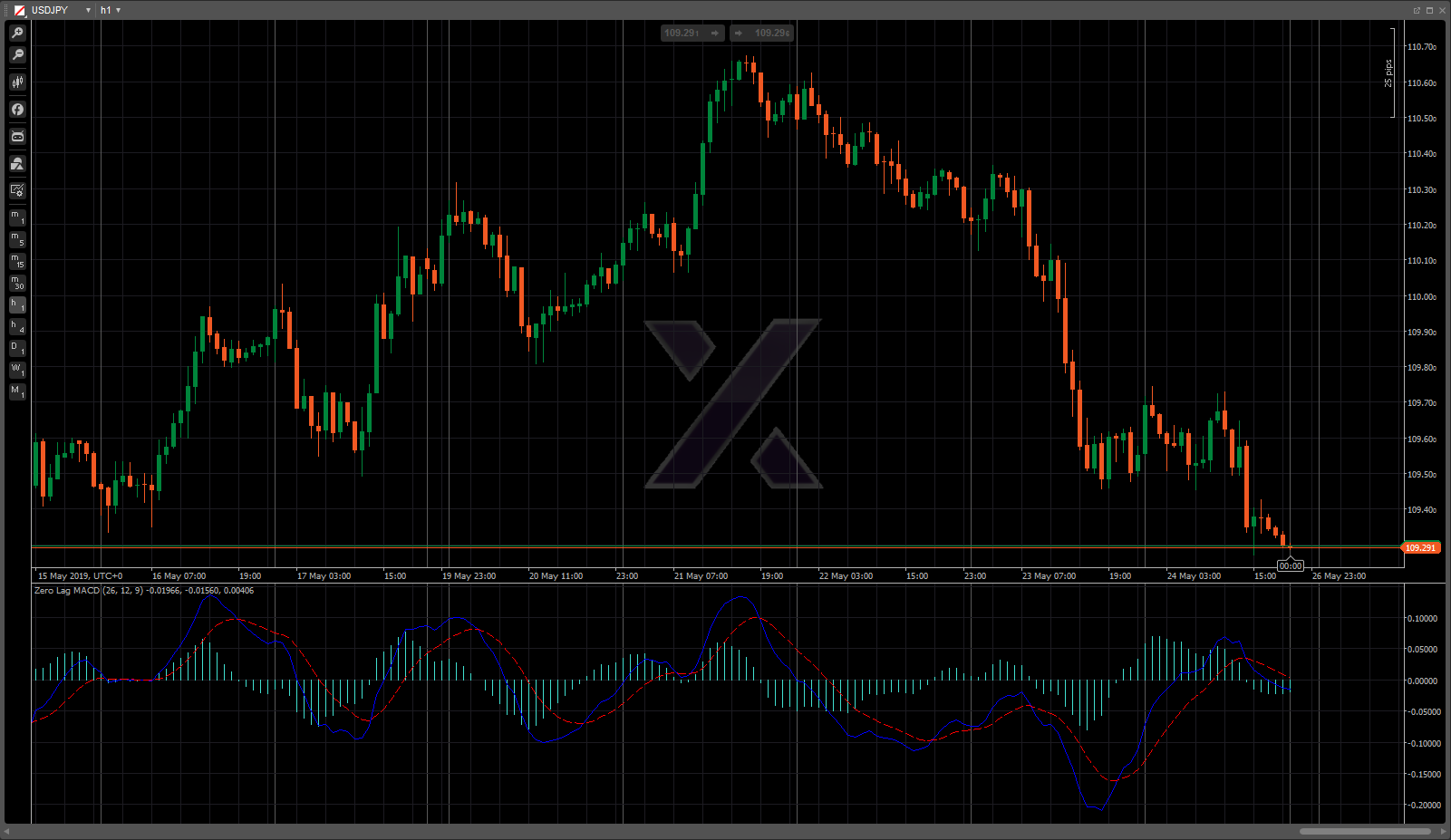Select the h4 four-hour timeframe
The width and height of the screenshot is (1451, 840).
17,327
